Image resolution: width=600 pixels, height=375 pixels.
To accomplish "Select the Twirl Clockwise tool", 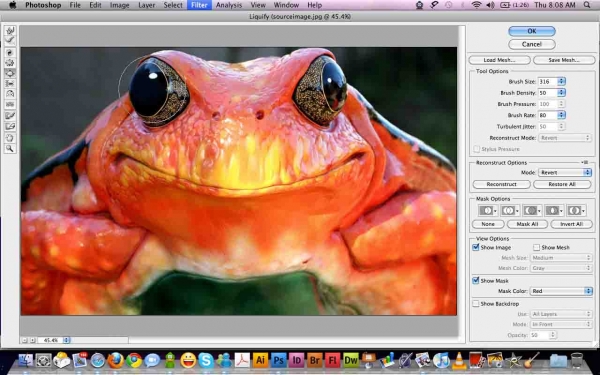I will pyautogui.click(x=10, y=52).
